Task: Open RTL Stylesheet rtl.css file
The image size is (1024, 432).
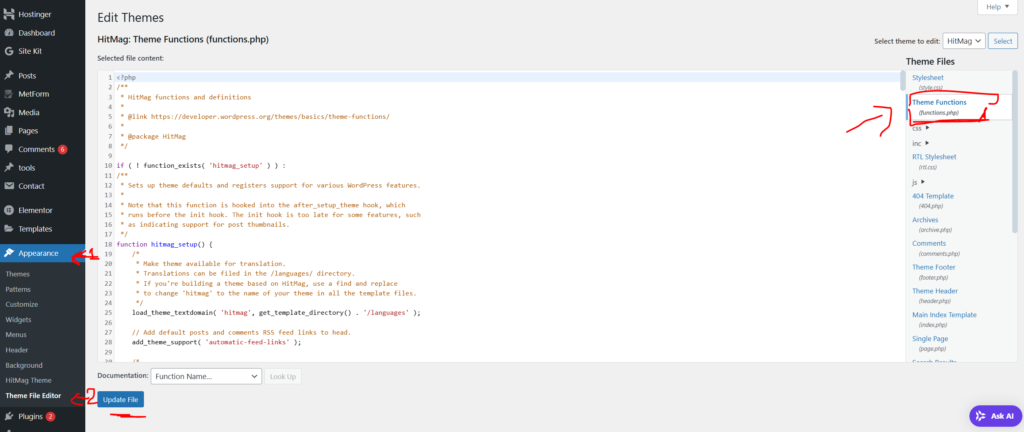Action: (x=934, y=157)
